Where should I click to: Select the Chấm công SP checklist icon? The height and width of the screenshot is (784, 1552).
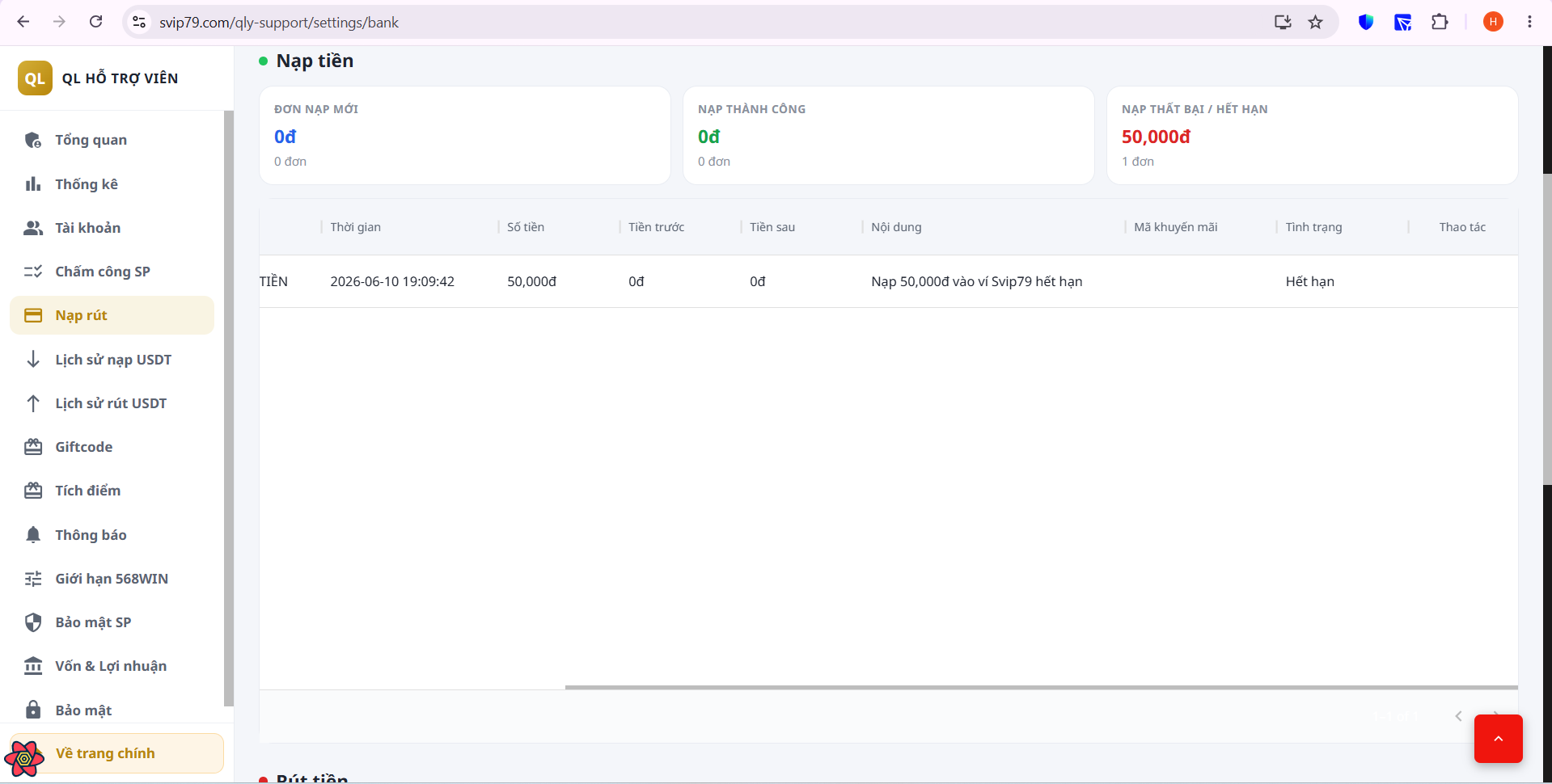click(x=33, y=272)
